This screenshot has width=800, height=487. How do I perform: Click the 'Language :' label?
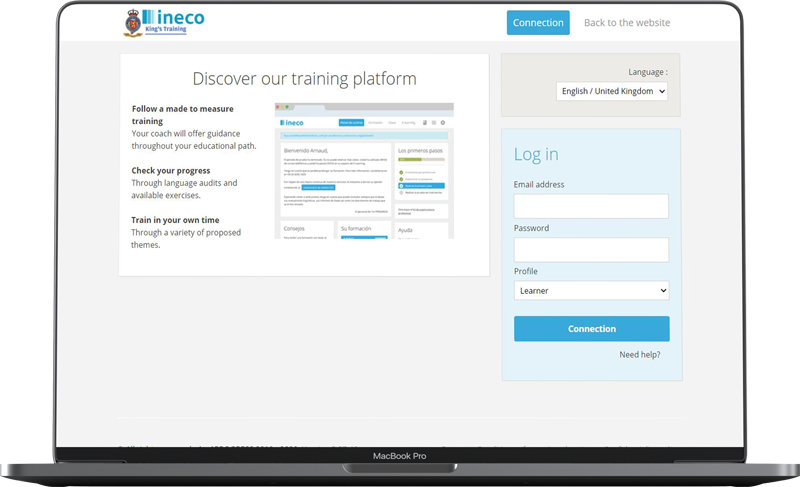pos(648,72)
